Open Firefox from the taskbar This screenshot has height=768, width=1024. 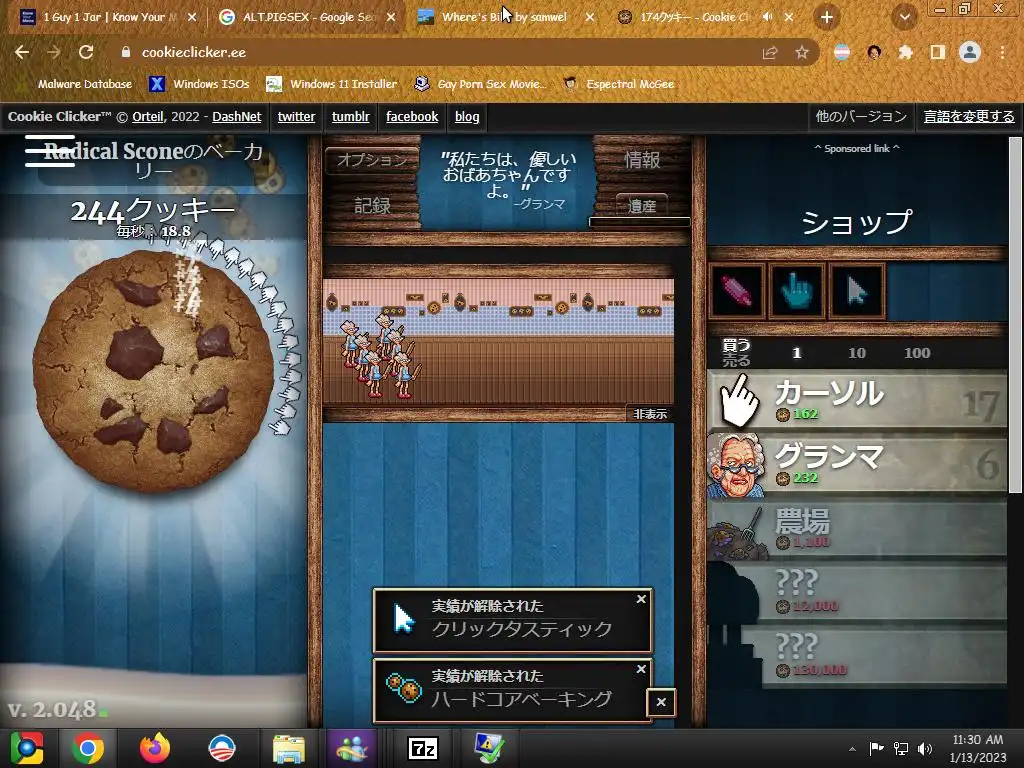155,748
